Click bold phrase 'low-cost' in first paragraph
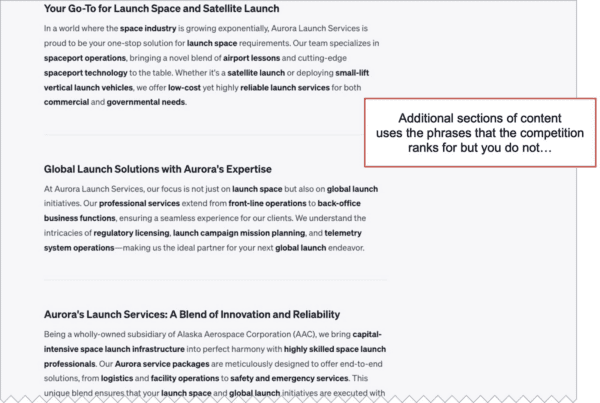The width and height of the screenshot is (600, 403). (x=184, y=88)
